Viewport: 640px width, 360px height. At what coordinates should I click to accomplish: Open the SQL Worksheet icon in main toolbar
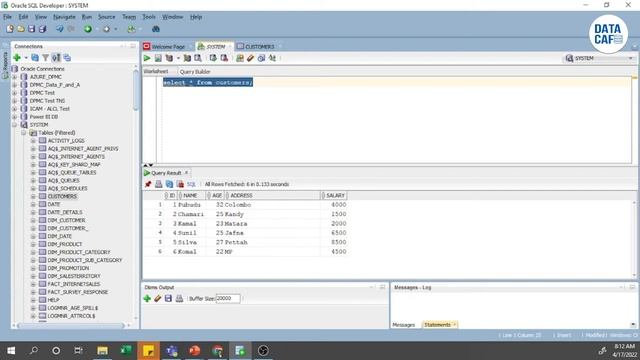(131, 29)
